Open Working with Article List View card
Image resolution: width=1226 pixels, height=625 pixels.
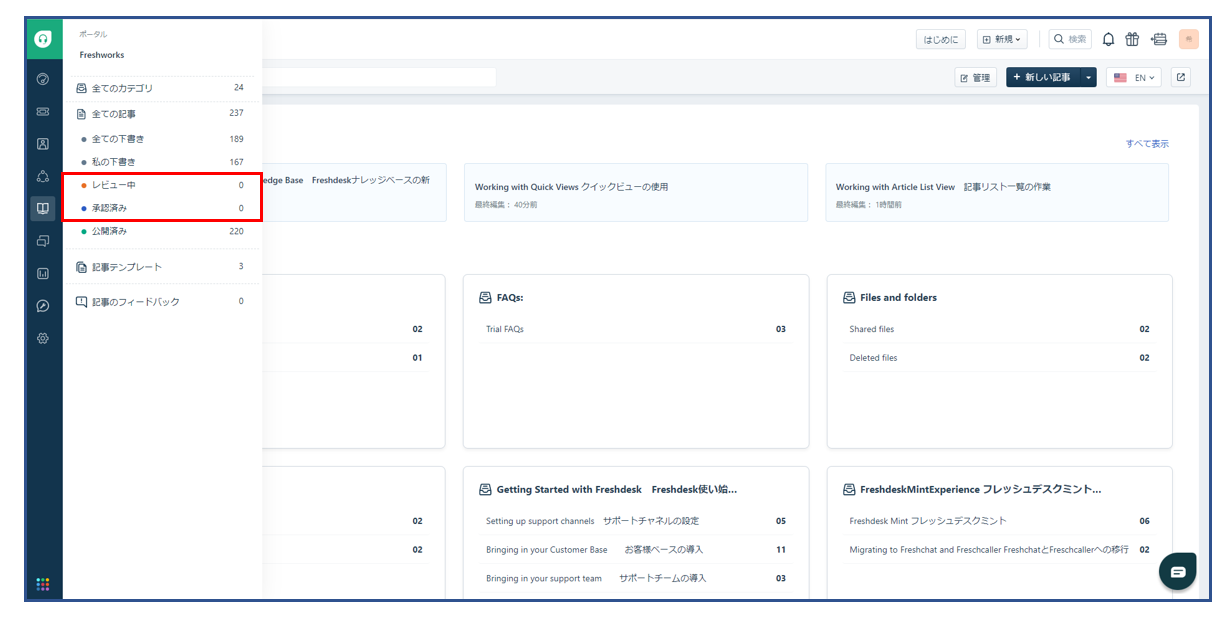pos(997,193)
